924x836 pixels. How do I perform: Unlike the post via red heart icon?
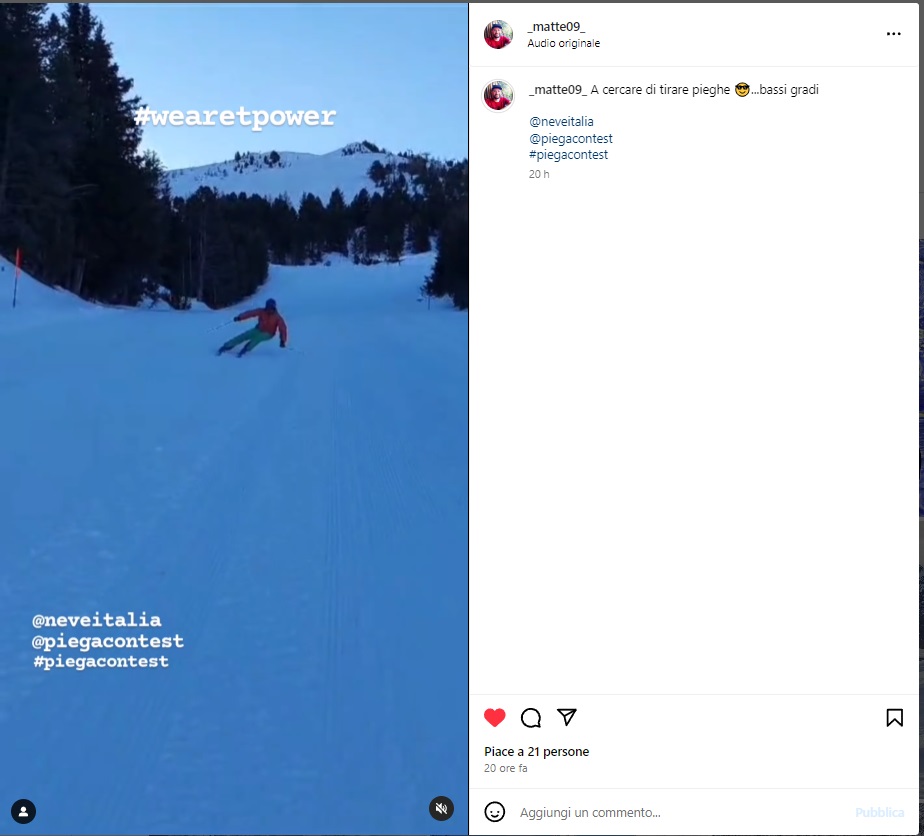[x=494, y=717]
